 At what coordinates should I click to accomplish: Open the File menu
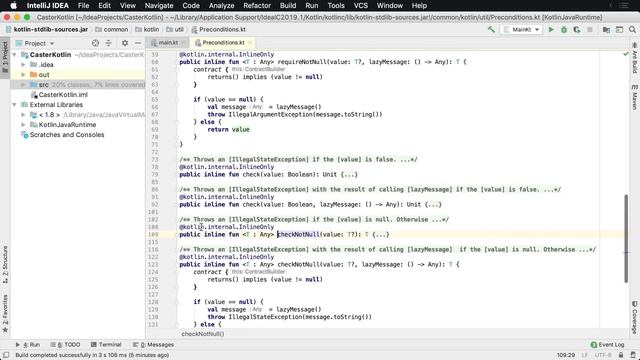click(x=83, y=6)
